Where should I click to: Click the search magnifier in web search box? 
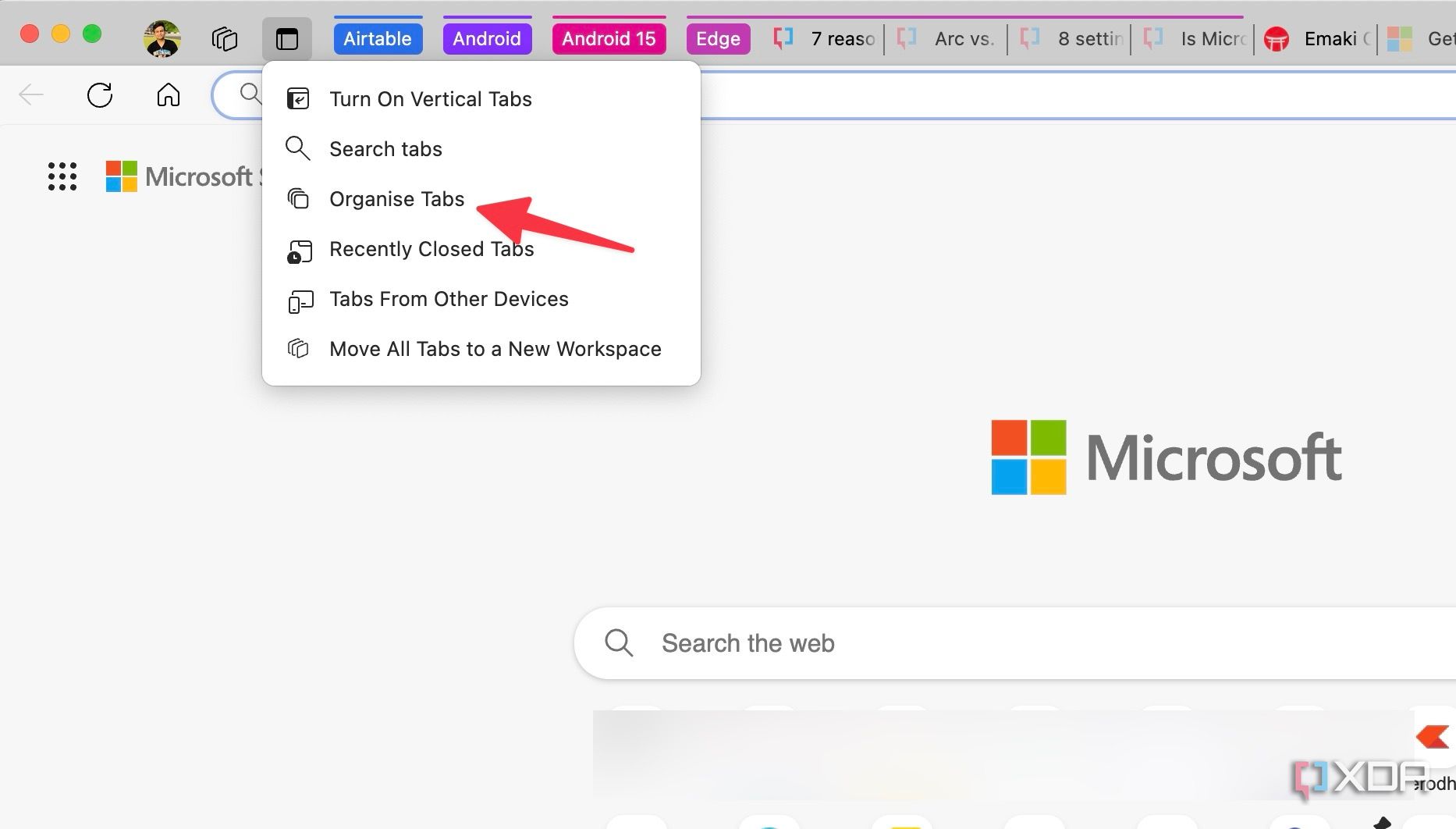tap(619, 643)
